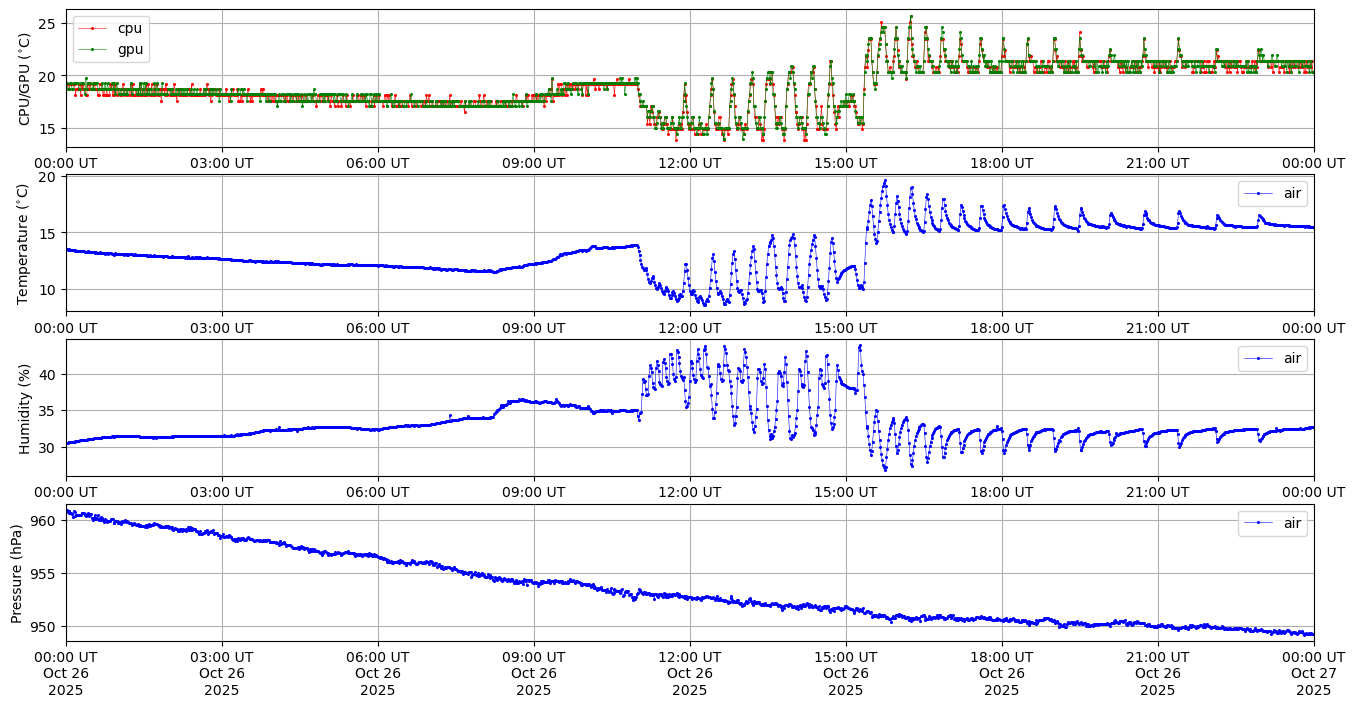Click the '21:00 UT' tick under Temperature plot
Image resolution: width=1355 pixels, height=707 pixels.
tap(1157, 327)
